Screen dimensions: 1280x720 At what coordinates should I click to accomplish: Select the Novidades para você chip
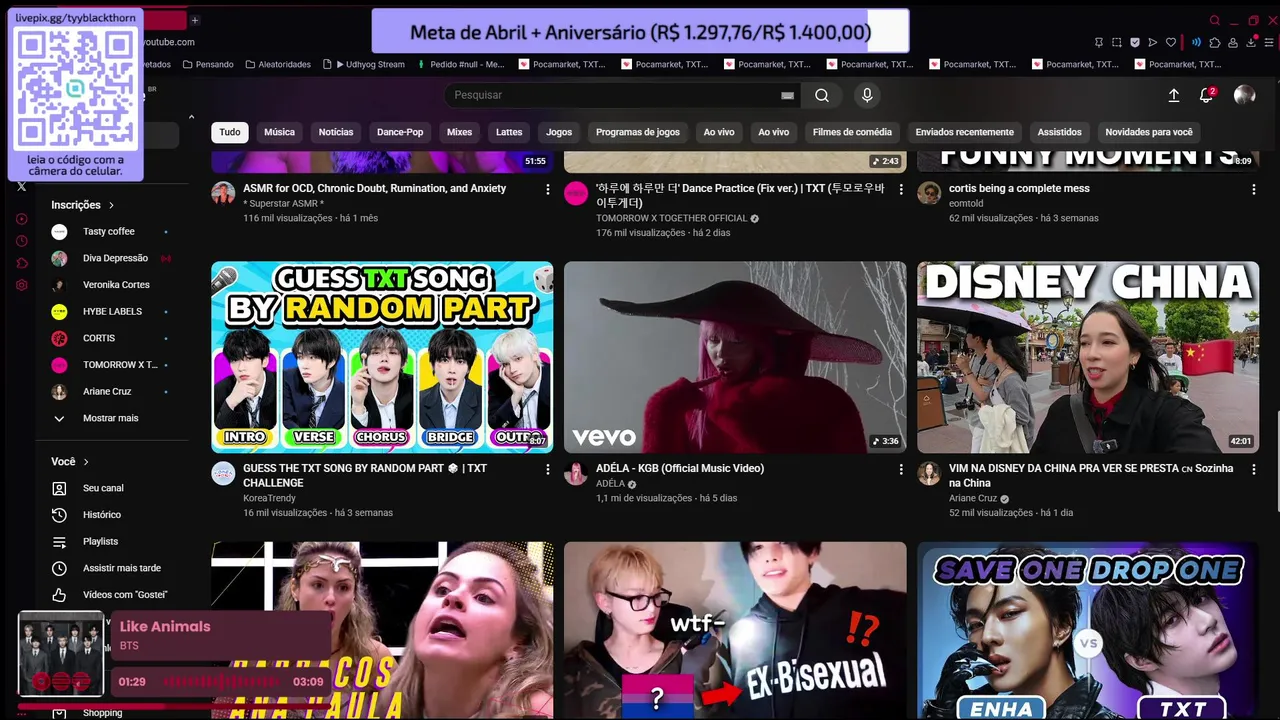(x=1149, y=132)
